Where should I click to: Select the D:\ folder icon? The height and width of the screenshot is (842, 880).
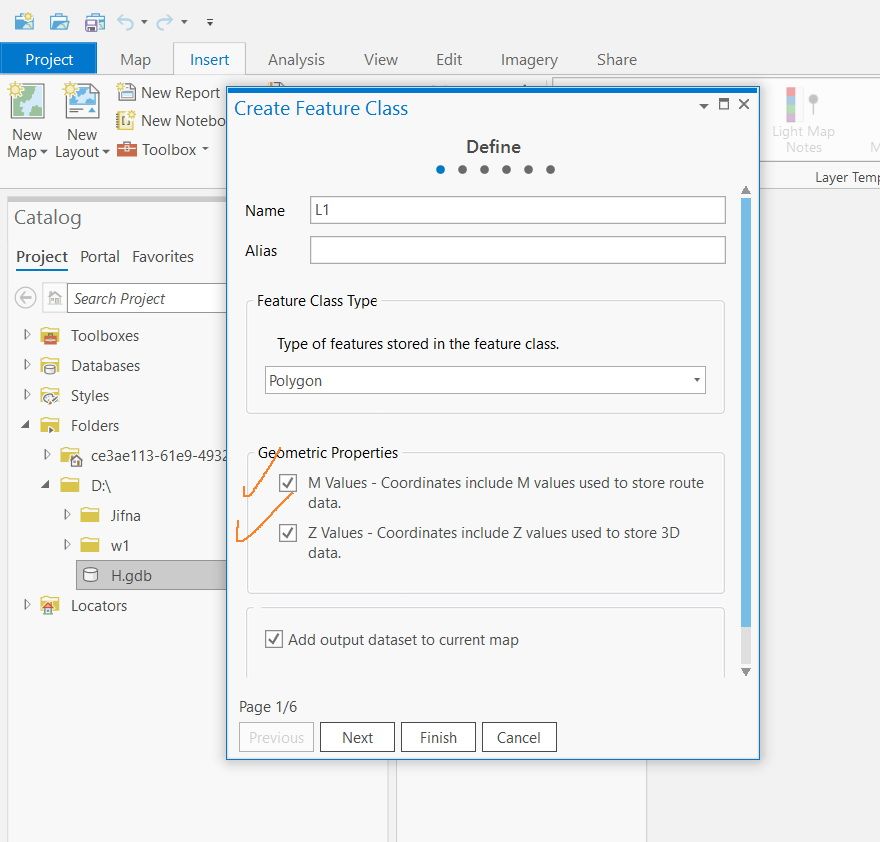[x=70, y=484]
